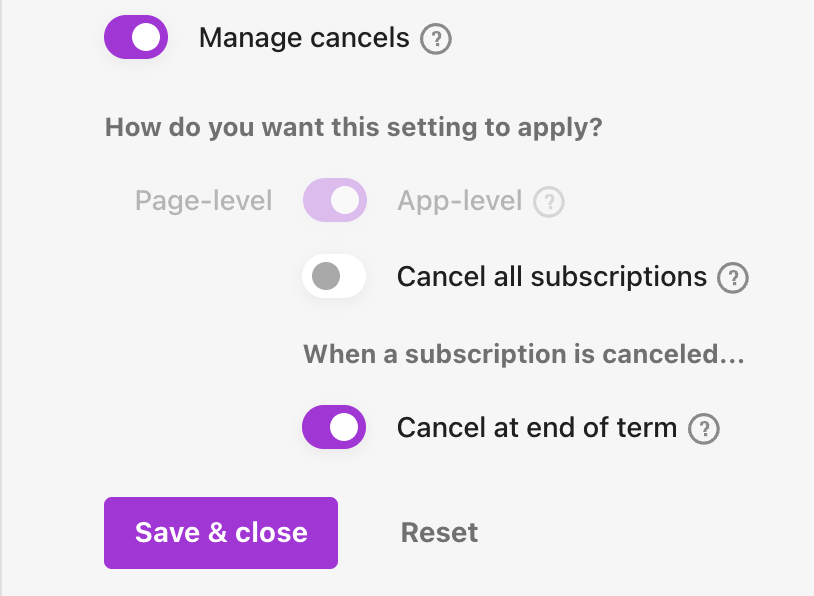Open help tooltip for Manage cancels
The height and width of the screenshot is (596, 814).
point(436,40)
